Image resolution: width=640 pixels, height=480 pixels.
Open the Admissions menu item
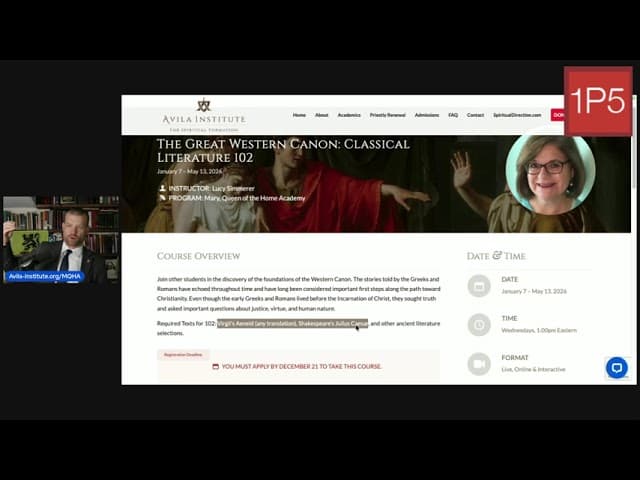click(x=426, y=115)
